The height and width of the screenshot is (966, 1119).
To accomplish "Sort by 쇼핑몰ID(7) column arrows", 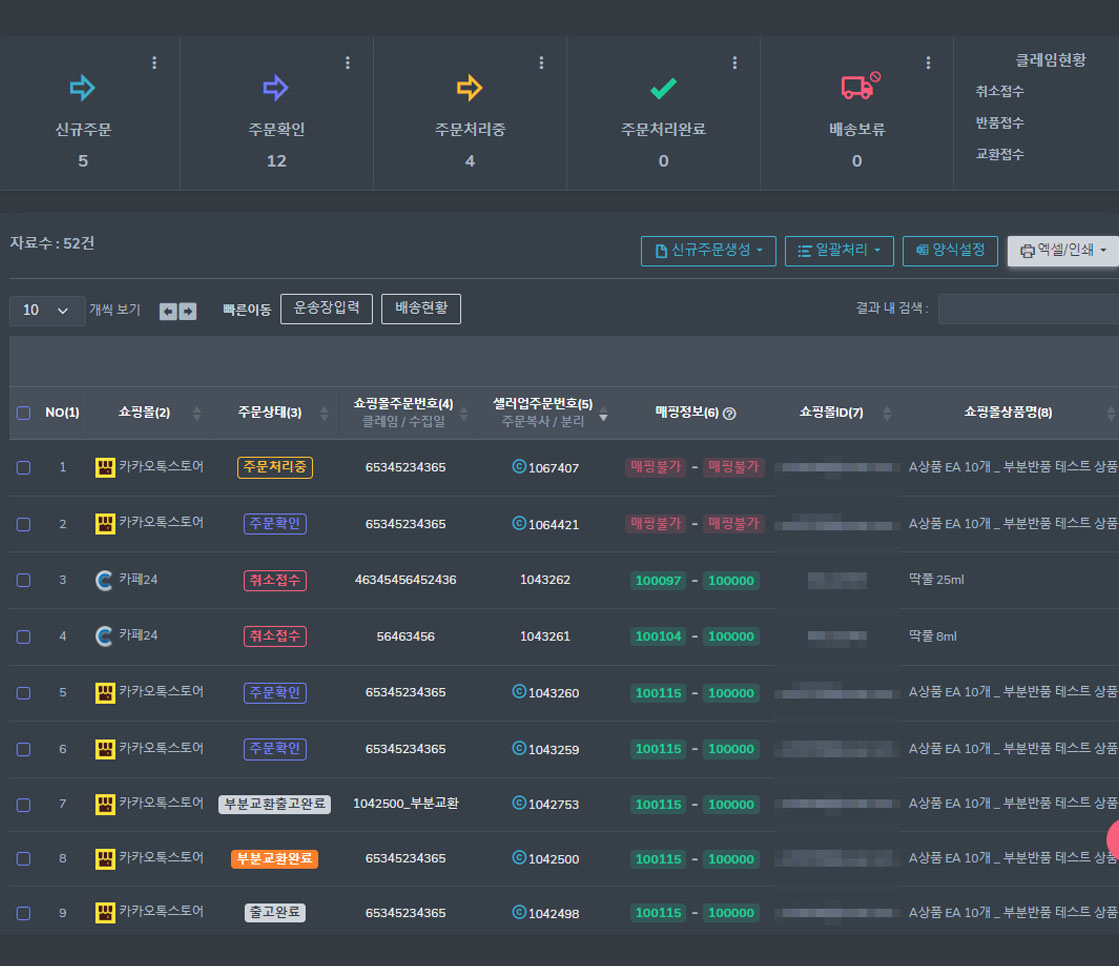I will [887, 413].
